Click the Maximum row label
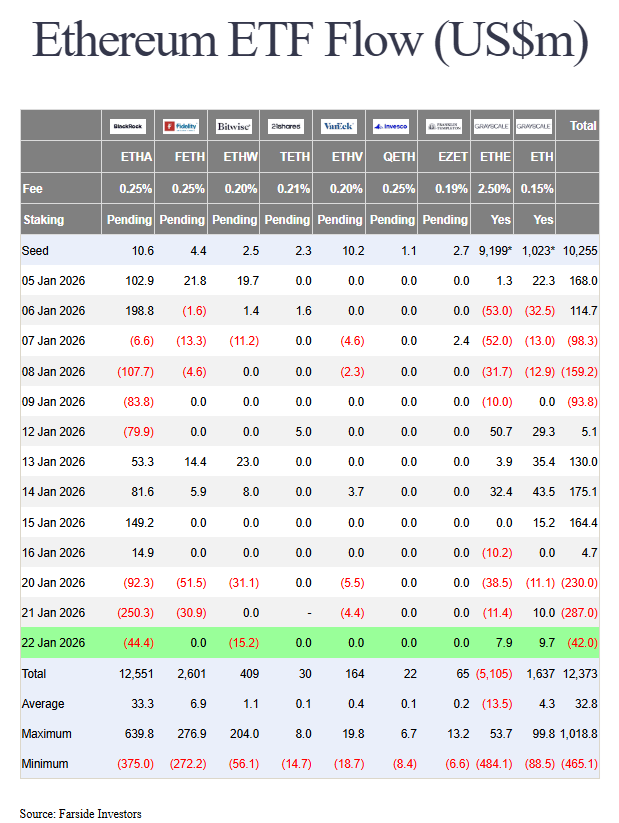This screenshot has width=619, height=823. (x=47, y=734)
